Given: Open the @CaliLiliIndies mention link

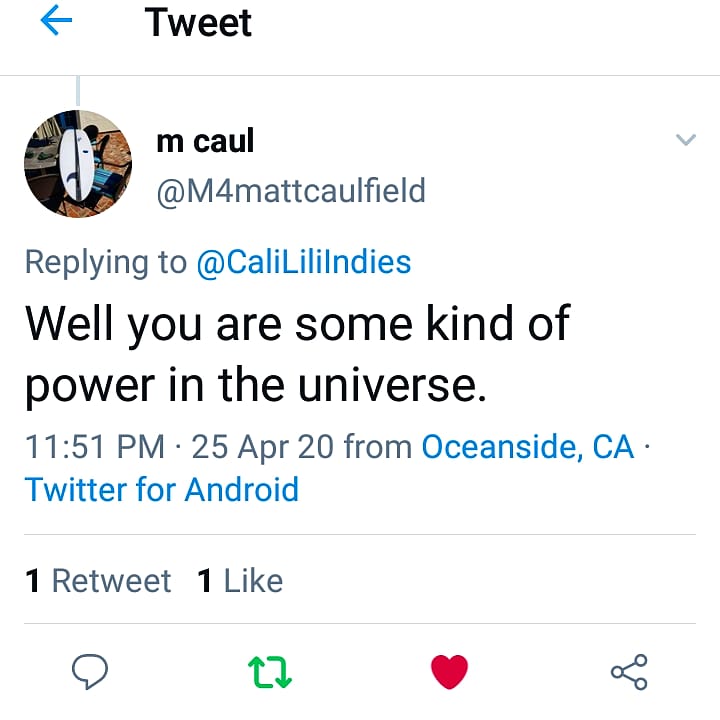Looking at the screenshot, I should [x=304, y=262].
